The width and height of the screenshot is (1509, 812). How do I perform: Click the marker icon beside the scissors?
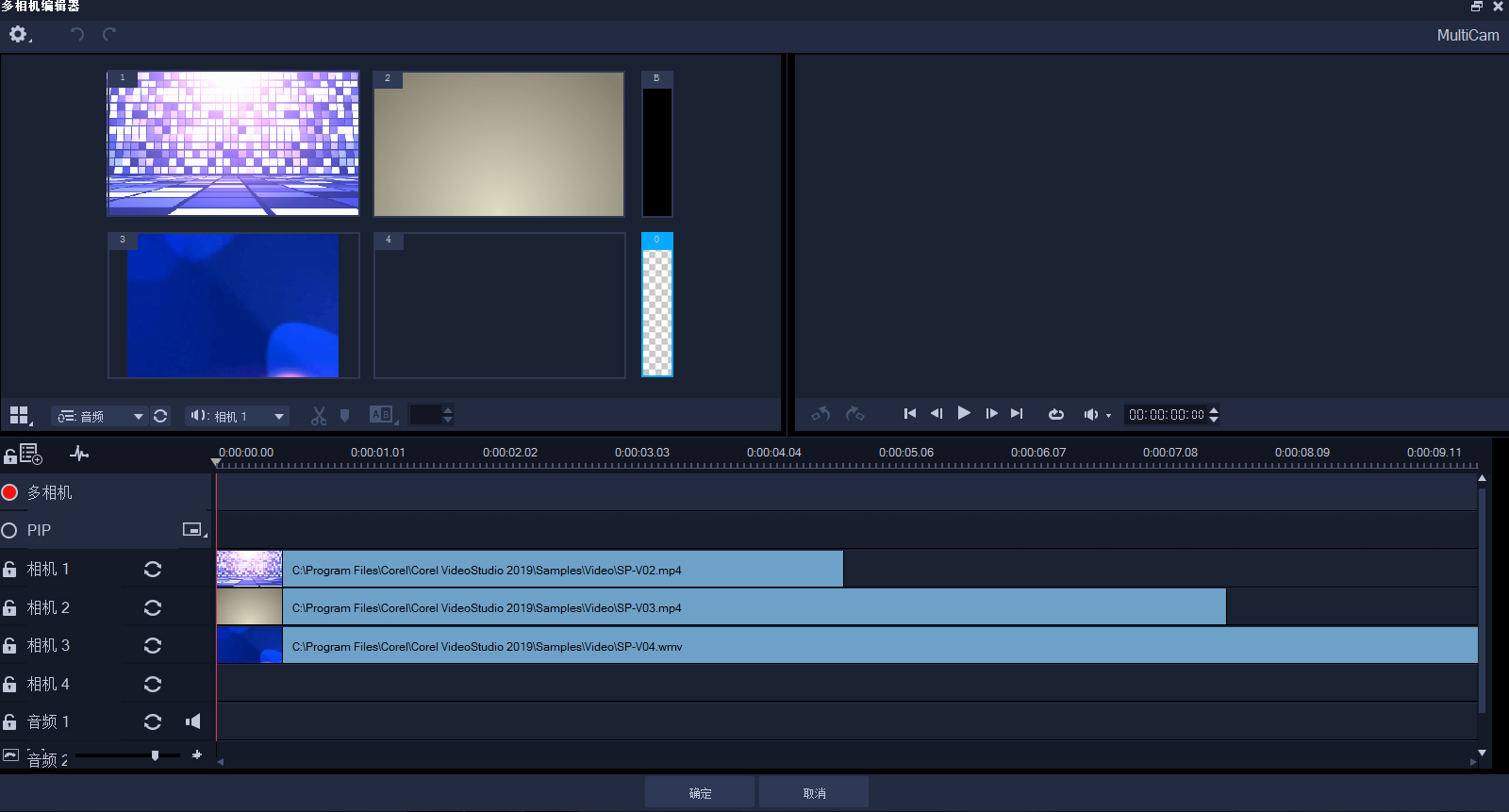point(344,415)
